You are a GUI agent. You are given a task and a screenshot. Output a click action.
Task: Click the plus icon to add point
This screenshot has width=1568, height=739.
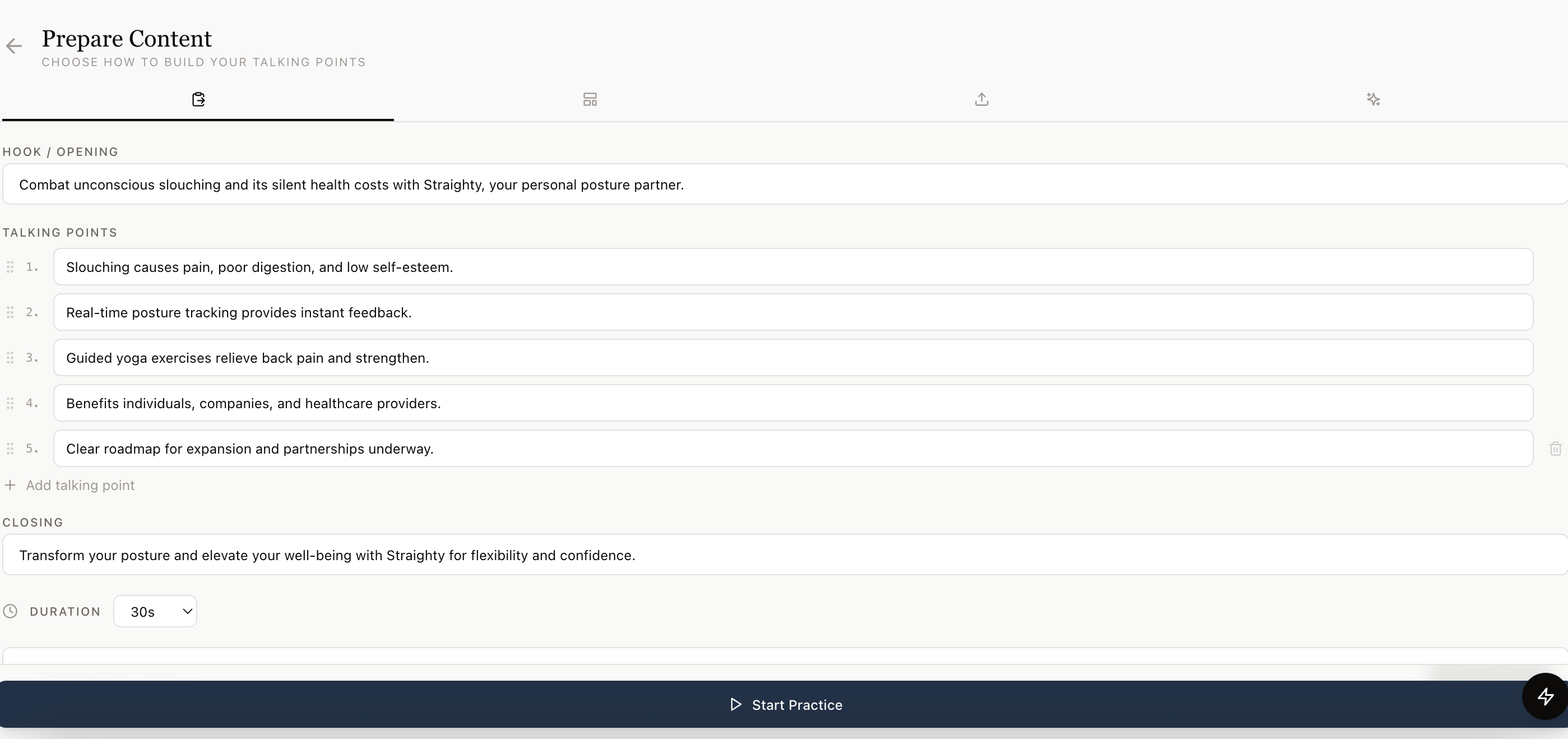pos(10,486)
